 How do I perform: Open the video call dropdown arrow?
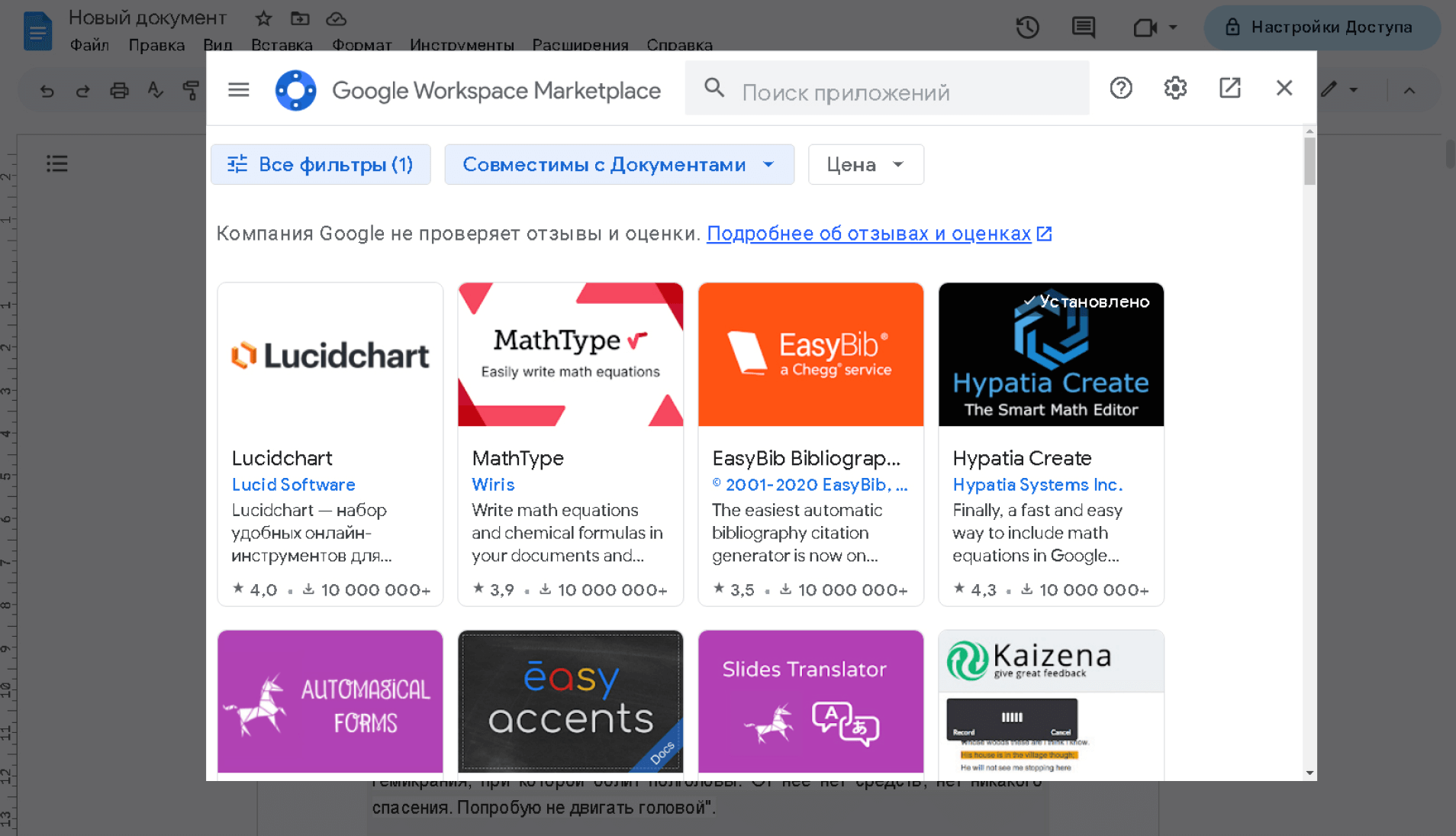(x=1173, y=27)
